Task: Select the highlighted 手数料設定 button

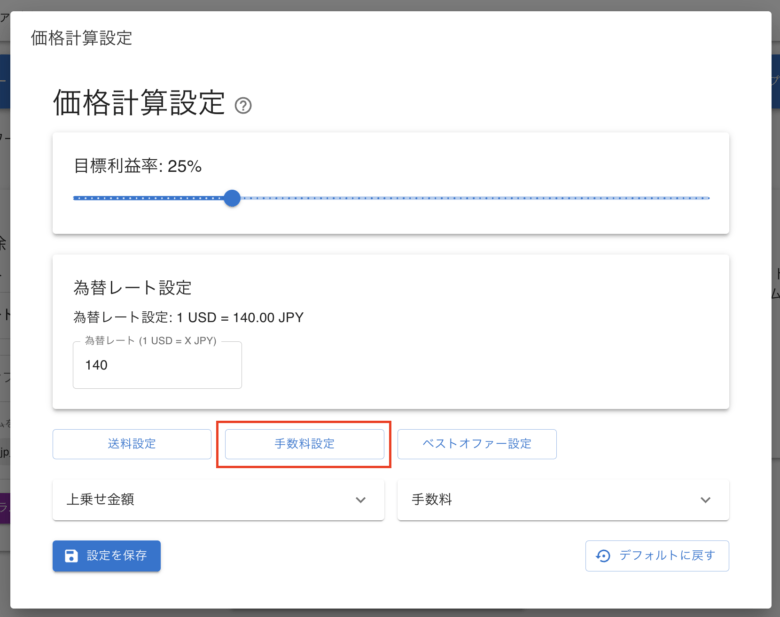Action: pyautogui.click(x=304, y=444)
